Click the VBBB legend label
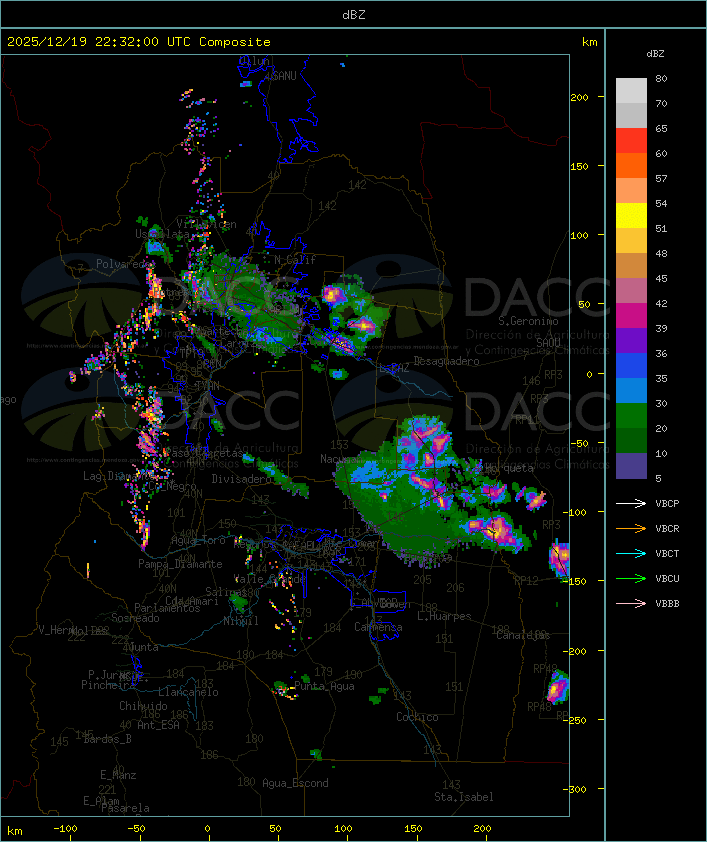The height and width of the screenshot is (842, 707). click(x=667, y=603)
